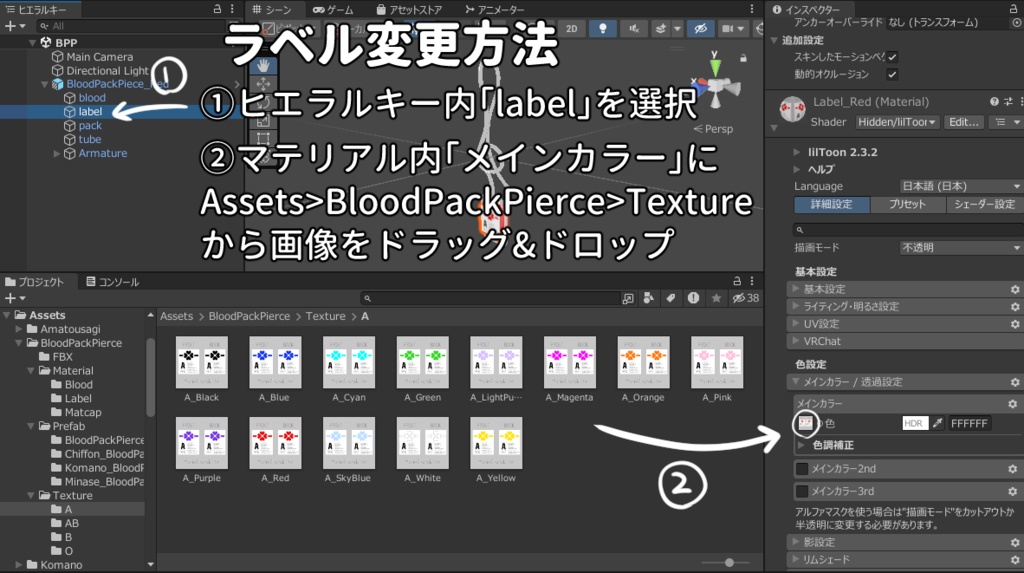This screenshot has height=573, width=1024.
Task: Expand Armature in the Hierarchy
Action: pos(57,154)
